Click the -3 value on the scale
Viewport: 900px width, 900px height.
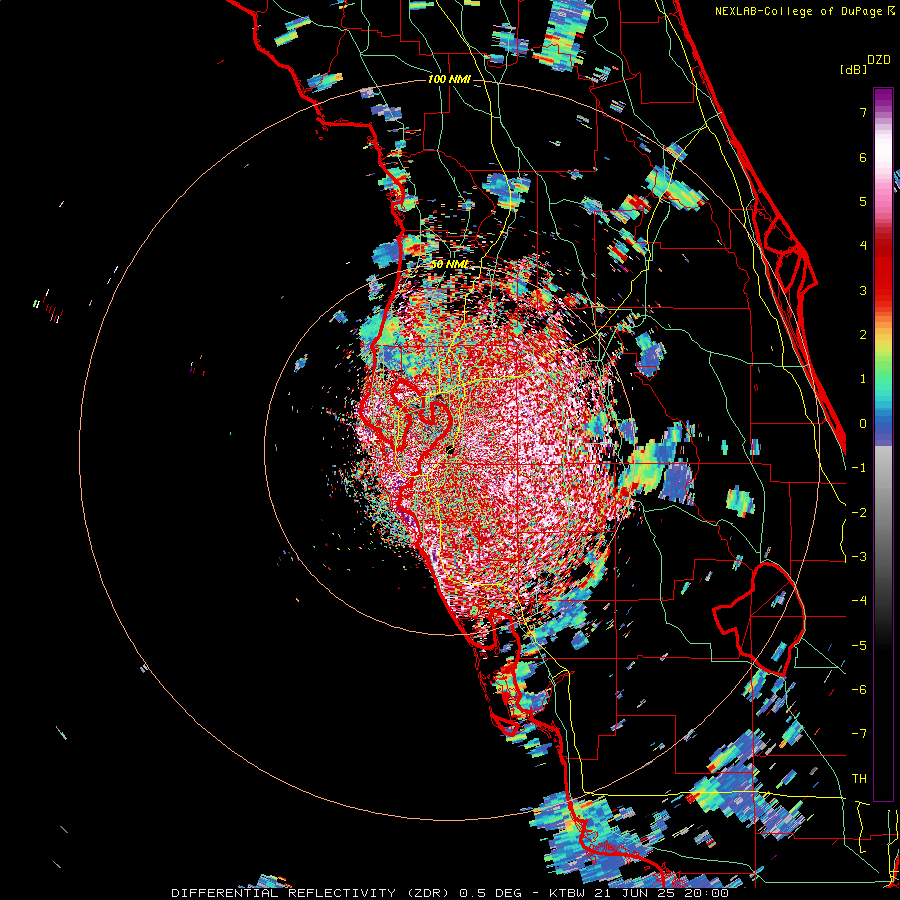859,557
